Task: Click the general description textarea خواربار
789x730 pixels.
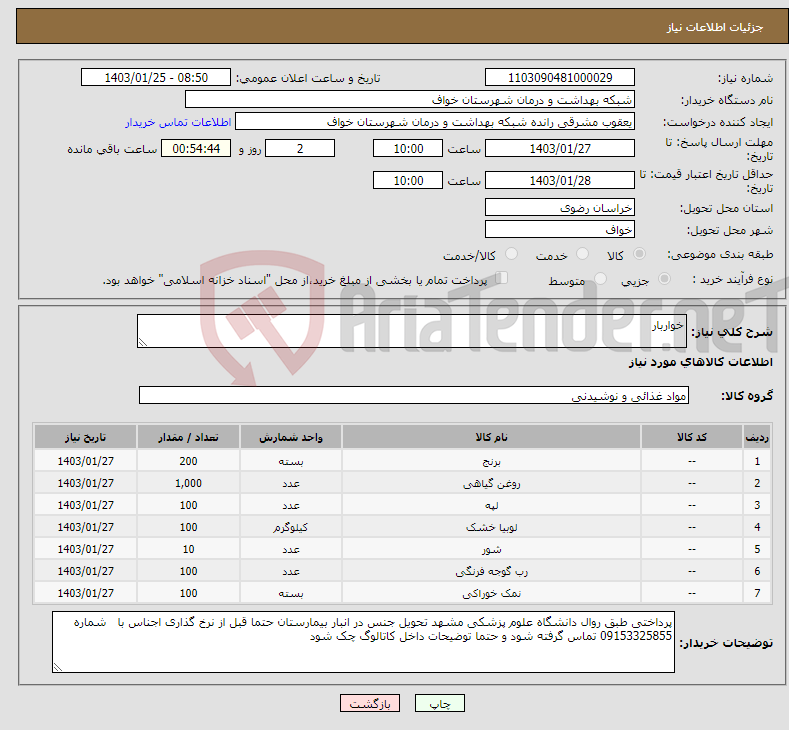Action: [412, 331]
